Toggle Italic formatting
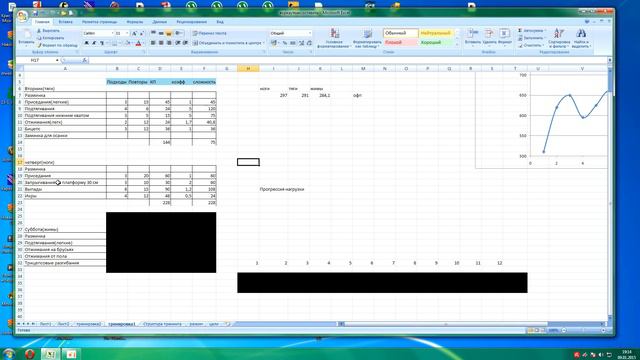640x360 pixels. 94,43
